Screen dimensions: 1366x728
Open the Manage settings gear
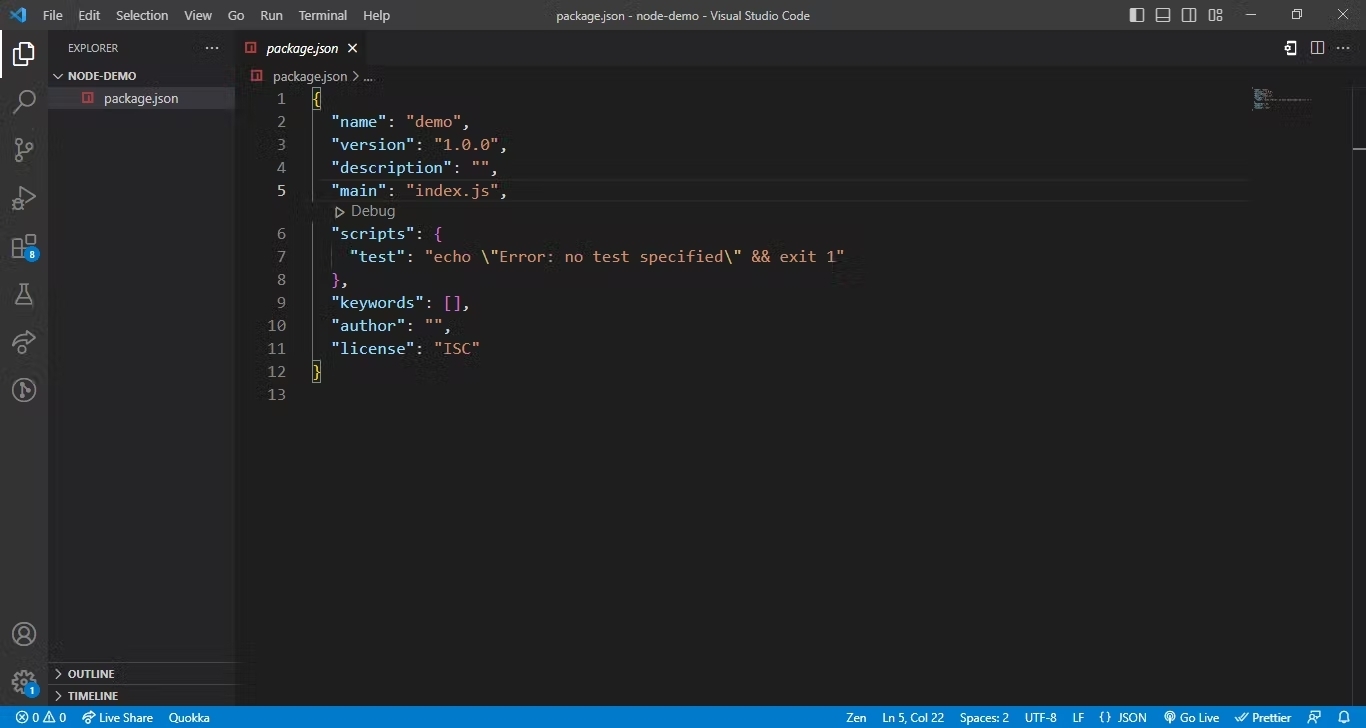pos(23,678)
